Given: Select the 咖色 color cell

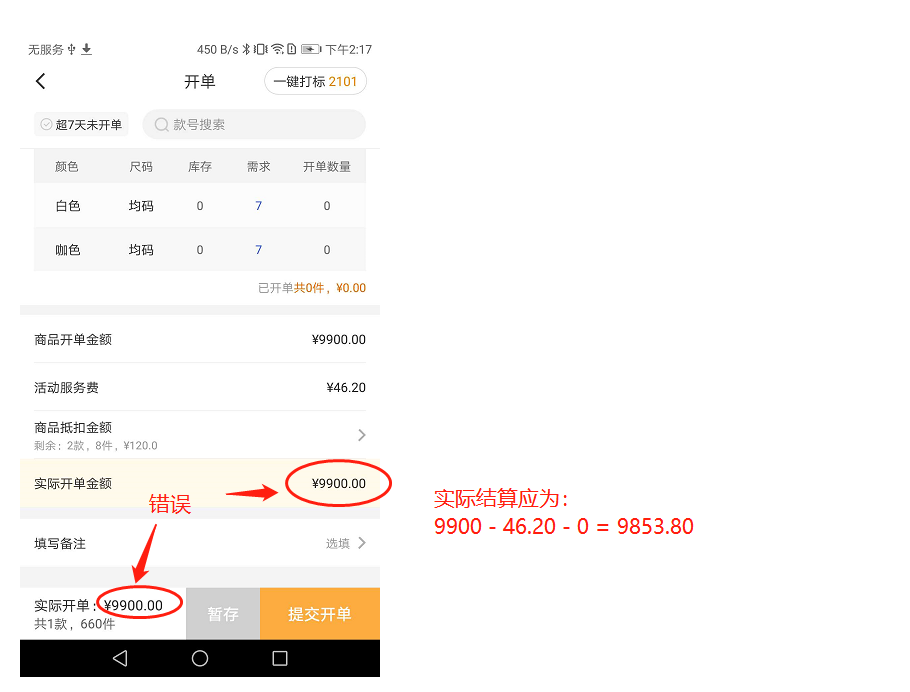Looking at the screenshot, I should click(x=68, y=250).
